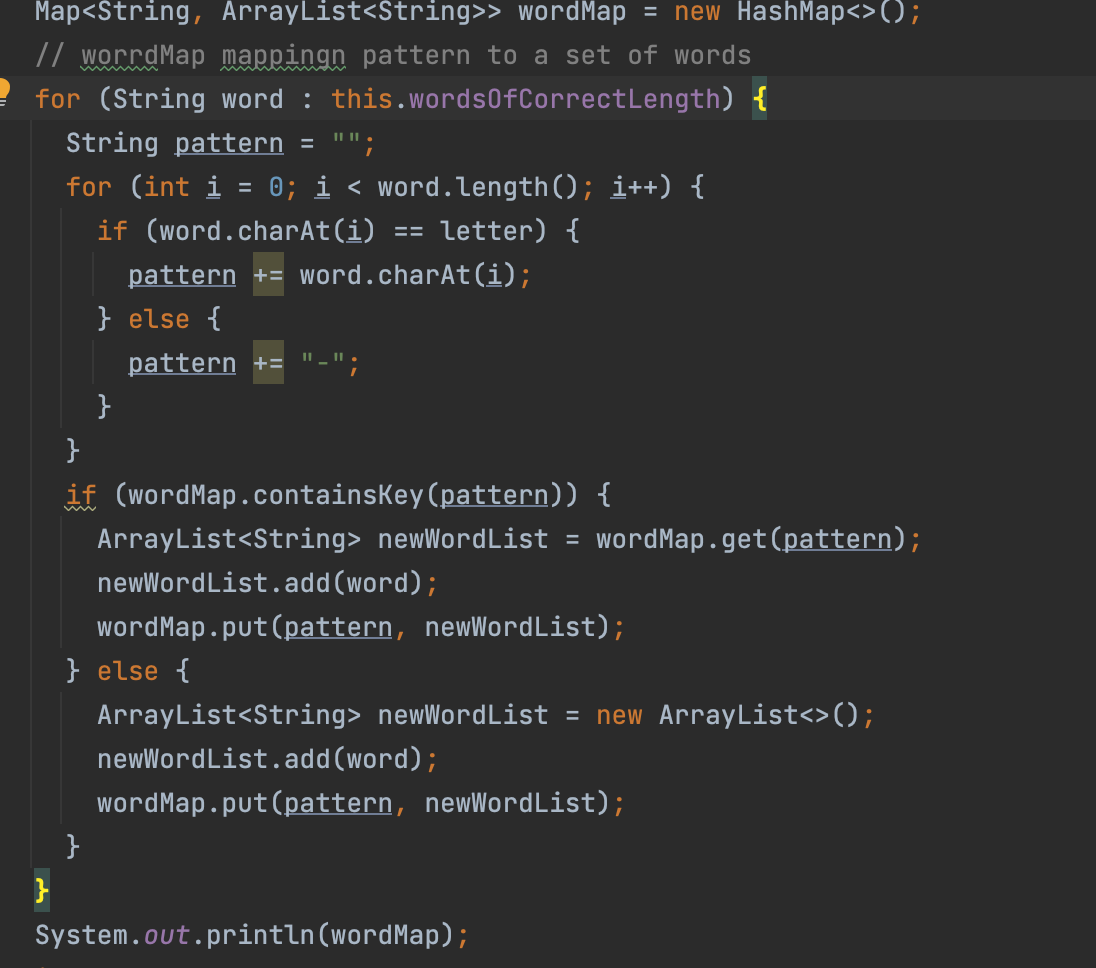Click the highlighted += before the dash string
The height and width of the screenshot is (968, 1096).
(268, 363)
